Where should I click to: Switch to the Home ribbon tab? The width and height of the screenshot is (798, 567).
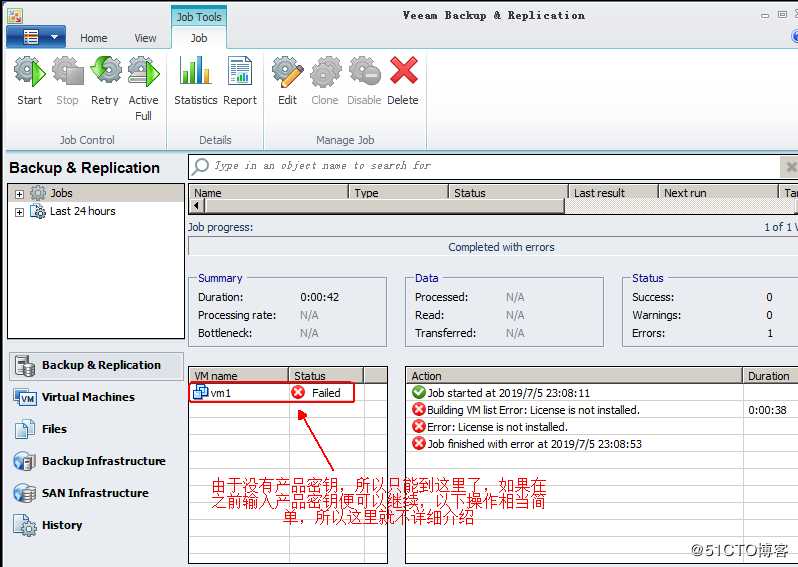[94, 38]
